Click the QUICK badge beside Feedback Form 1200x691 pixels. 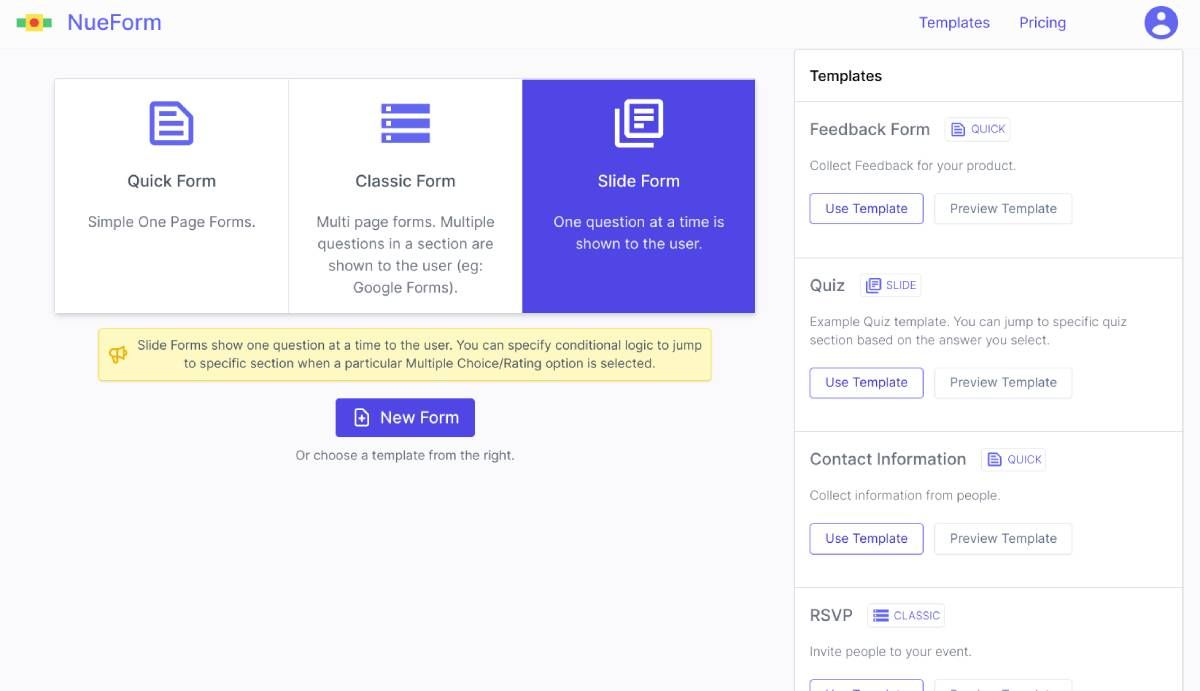(978, 129)
